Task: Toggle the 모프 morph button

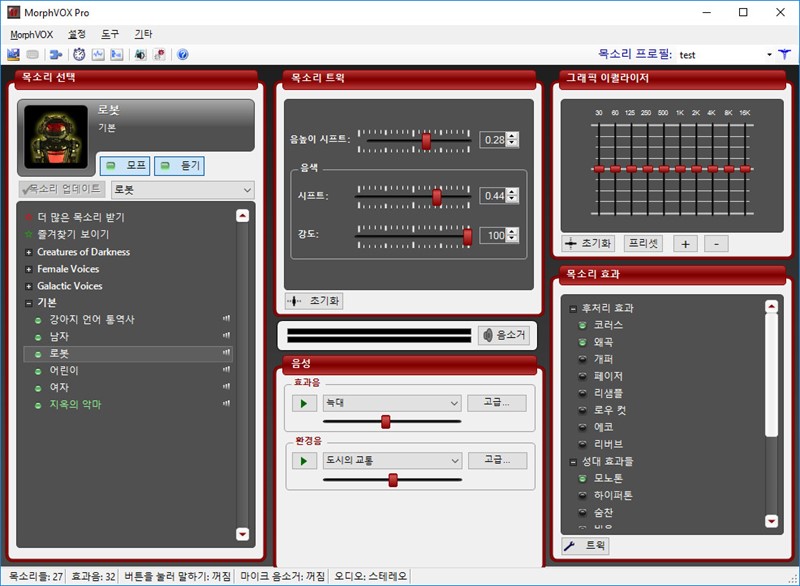Action: 125,165
